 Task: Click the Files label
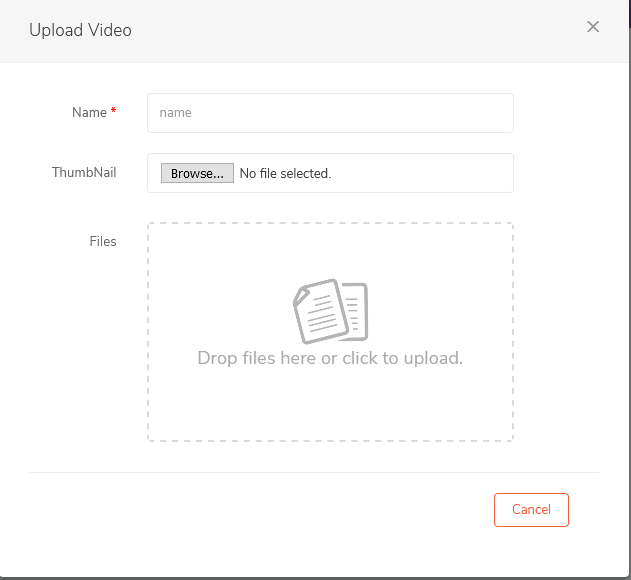103,241
